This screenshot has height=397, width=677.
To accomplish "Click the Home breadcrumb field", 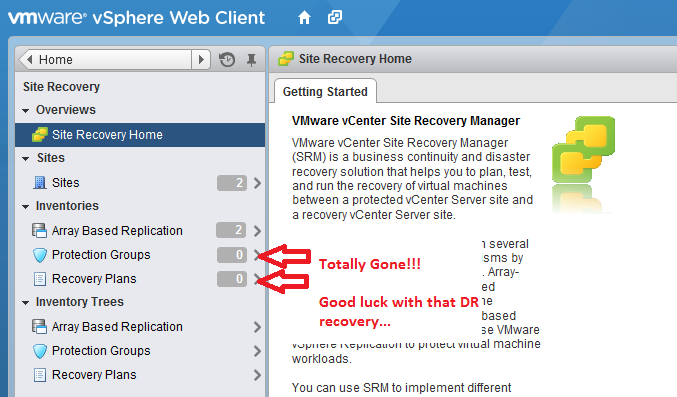I will point(114,59).
